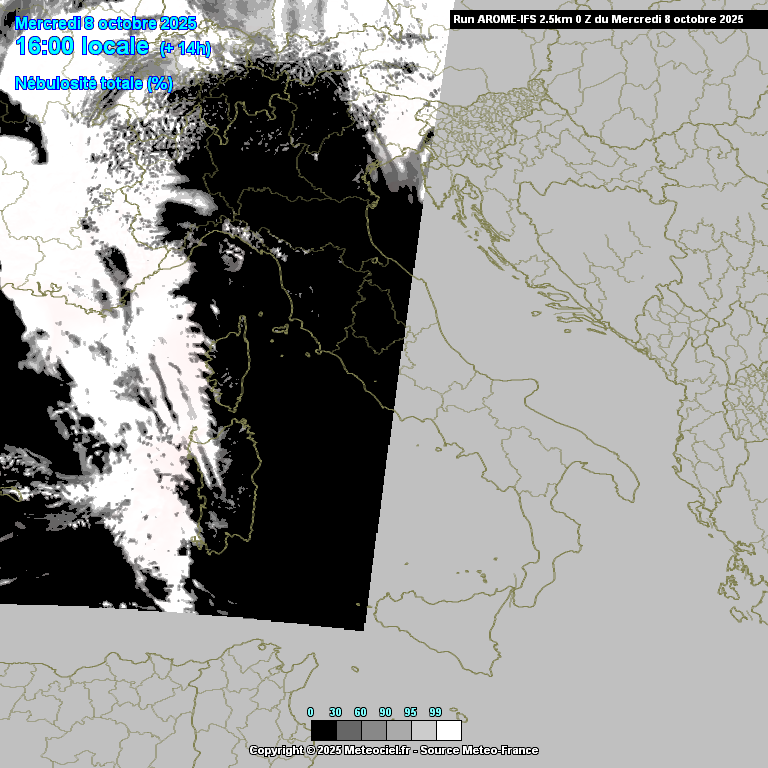Click the '16:00 locale' time label
768x768 pixels.
[83, 46]
